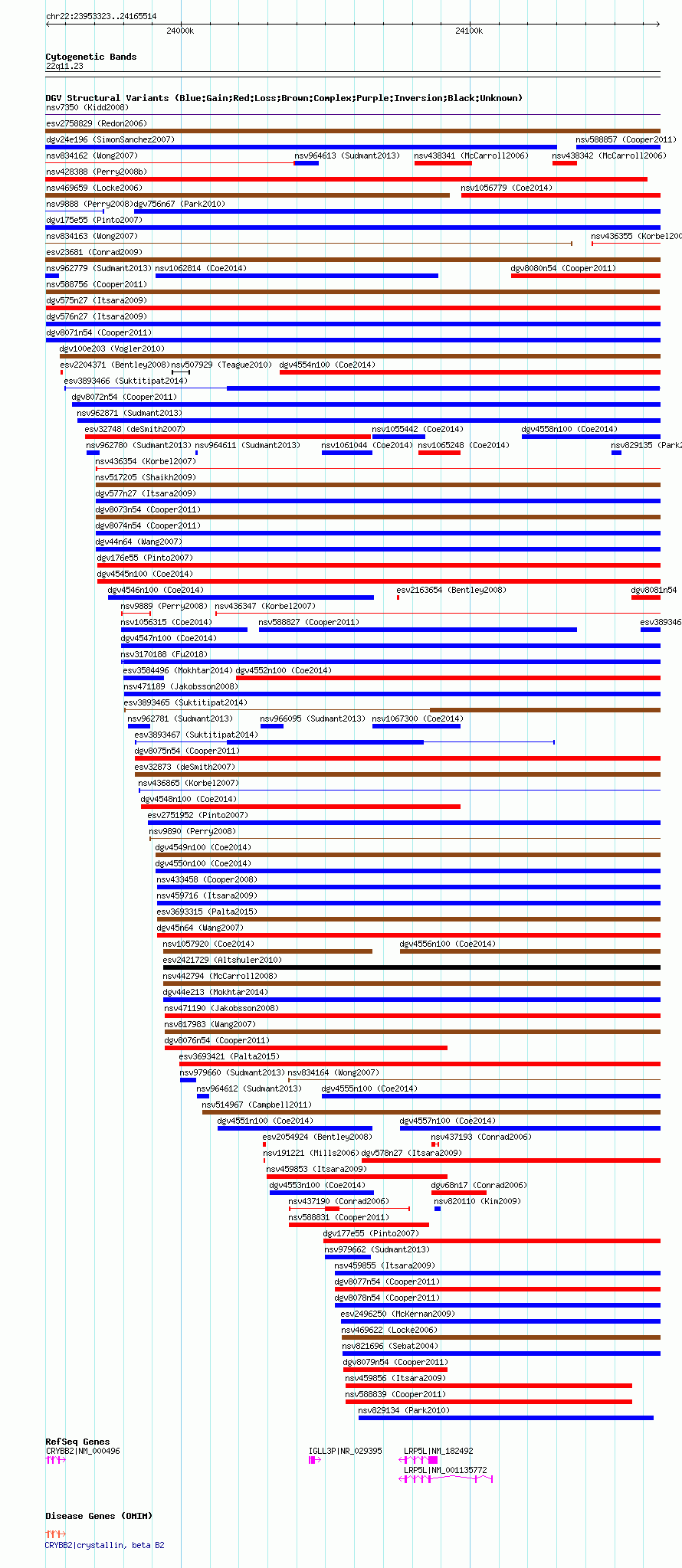Select the dgv756n67 (Park2010) variant label
This screenshot has height=1568, width=682.
[x=179, y=204]
